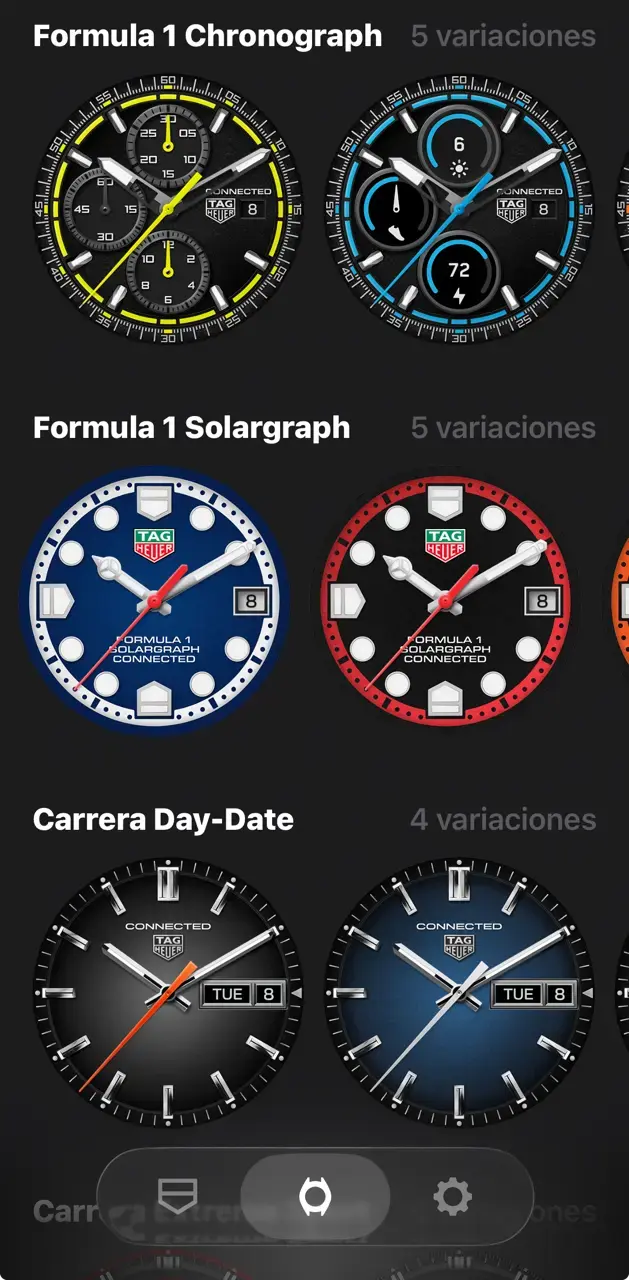
Task: Select the blue Formula 1 Chronograph face
Action: tap(460, 207)
